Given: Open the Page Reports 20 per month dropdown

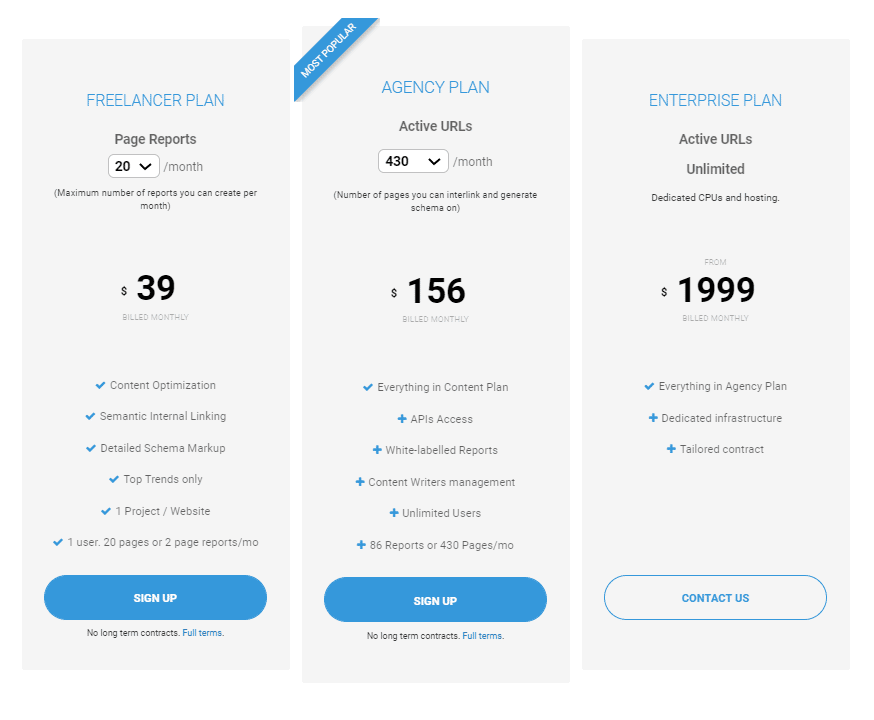Looking at the screenshot, I should (x=134, y=166).
